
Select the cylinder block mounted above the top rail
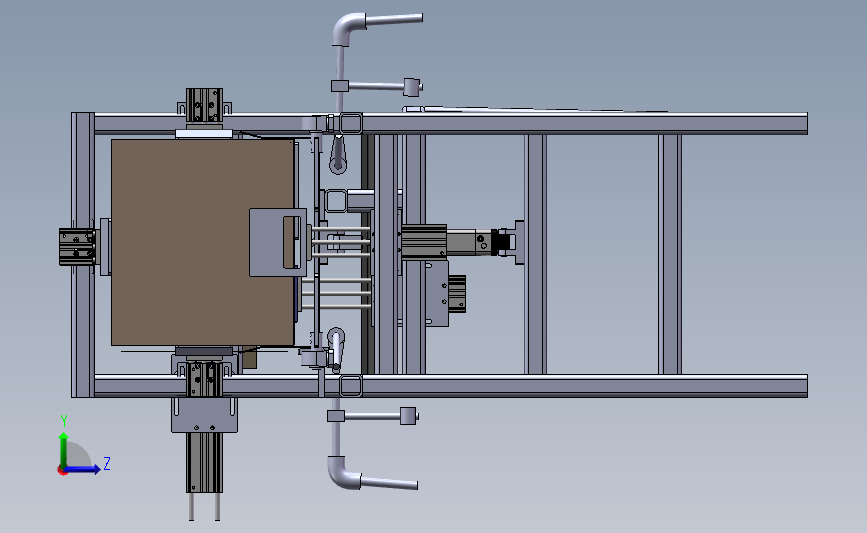tap(204, 105)
